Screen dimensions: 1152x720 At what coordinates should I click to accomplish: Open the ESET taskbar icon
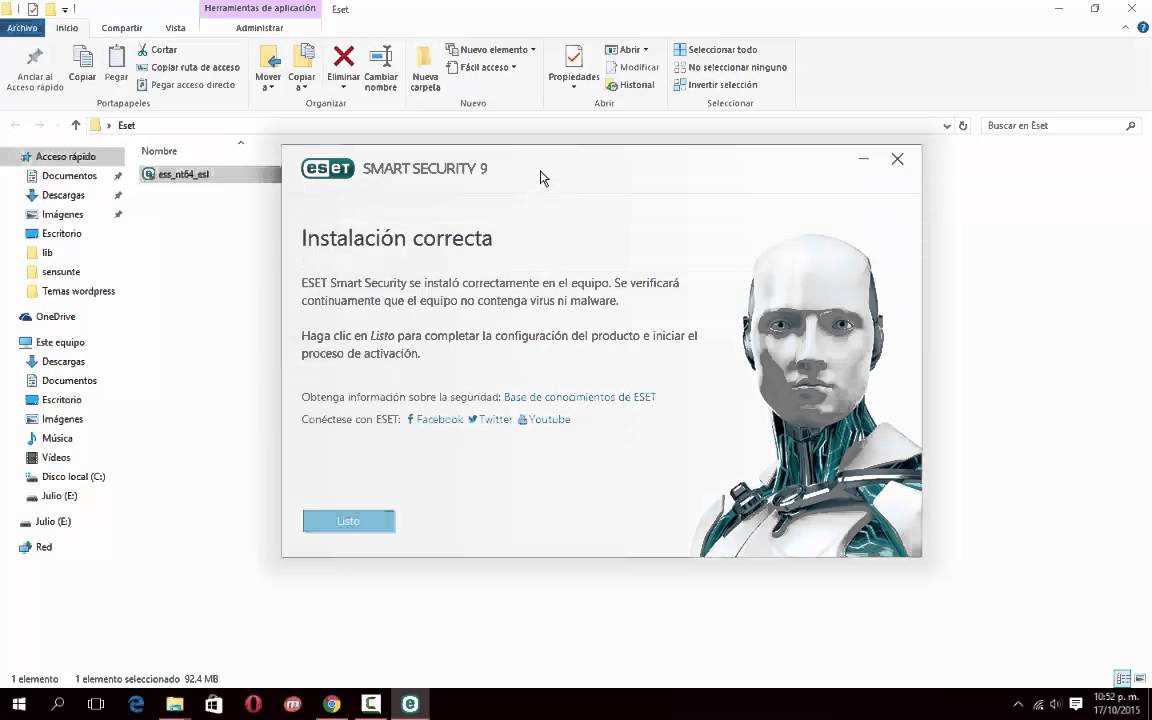click(x=410, y=704)
